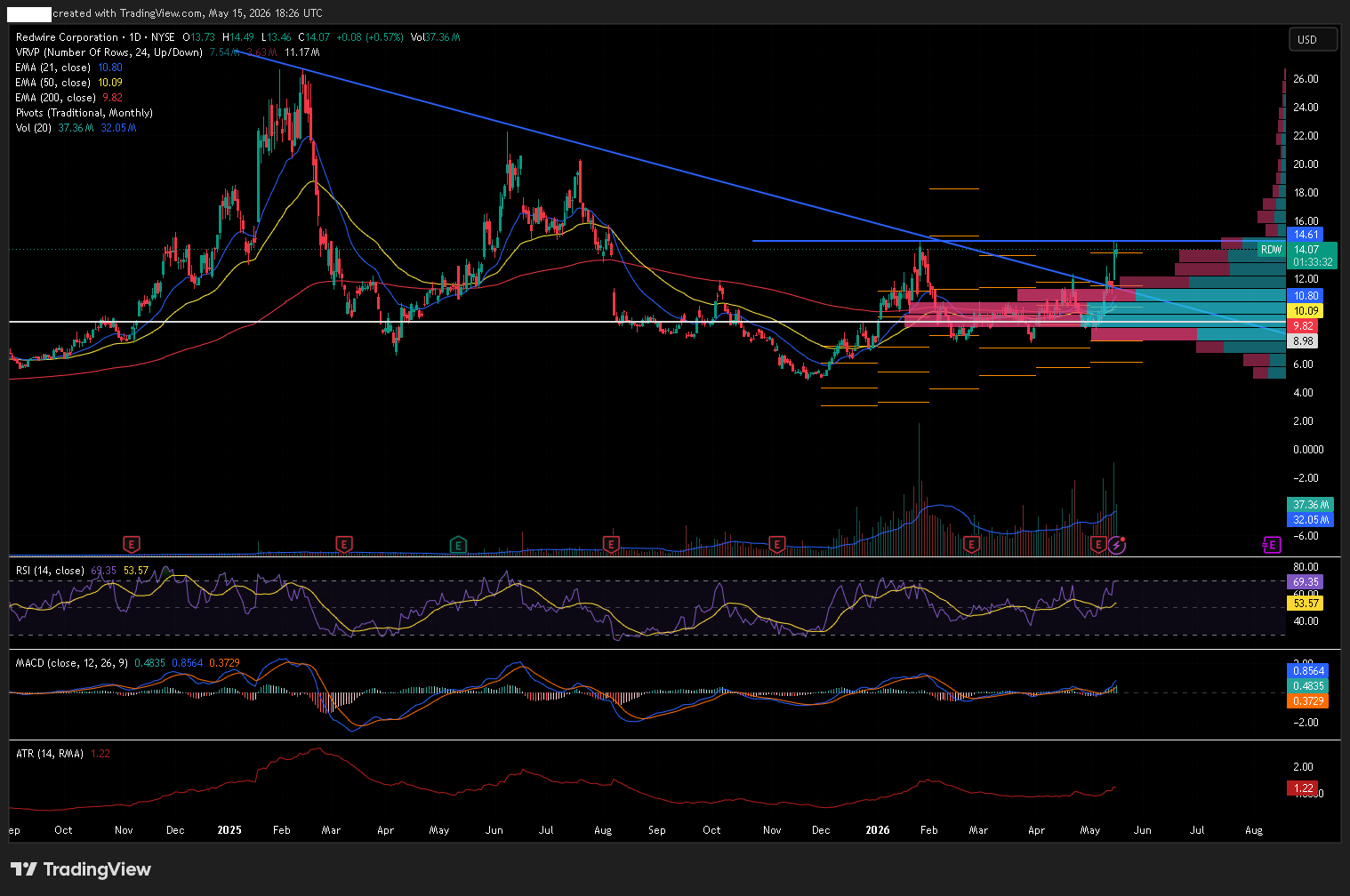The image size is (1350, 896).
Task: Click the RDW price label tag
Action: click(1271, 250)
